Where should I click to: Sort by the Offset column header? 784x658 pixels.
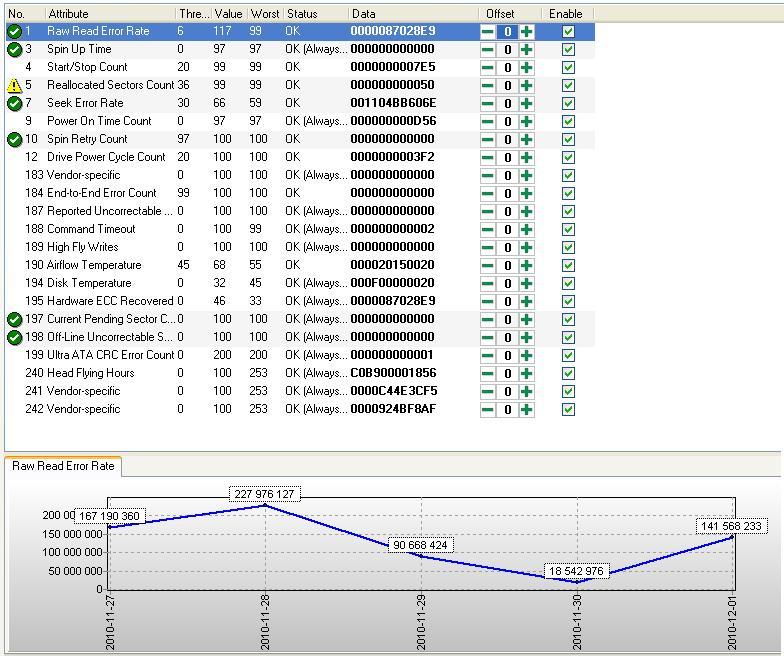click(x=510, y=14)
